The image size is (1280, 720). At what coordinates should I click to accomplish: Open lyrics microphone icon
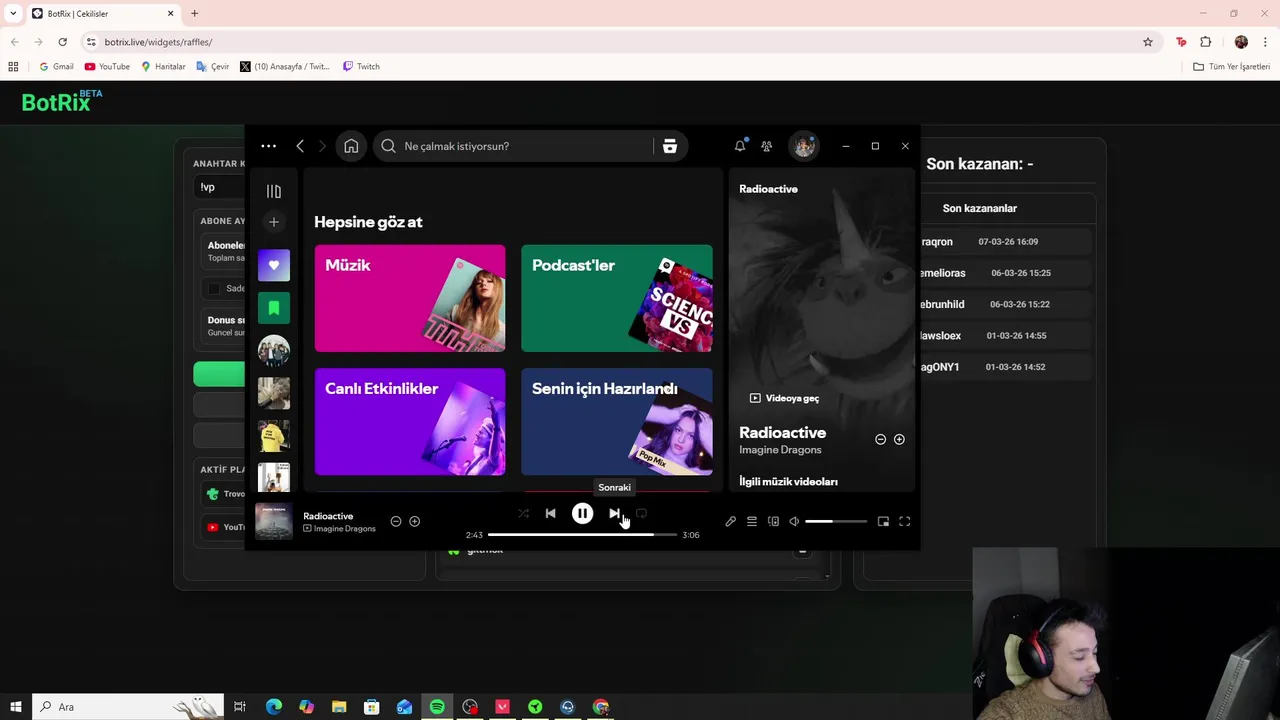[730, 521]
